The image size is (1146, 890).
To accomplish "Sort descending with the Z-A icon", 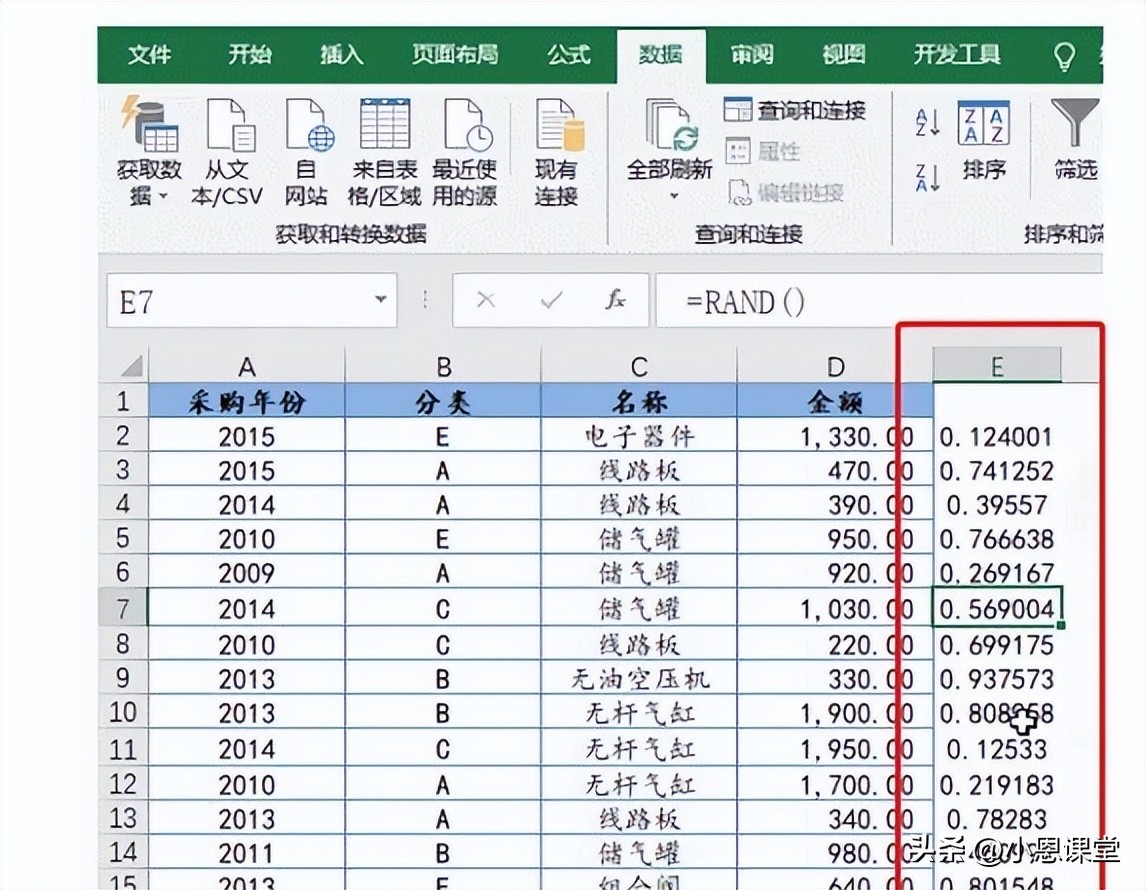I will (928, 178).
